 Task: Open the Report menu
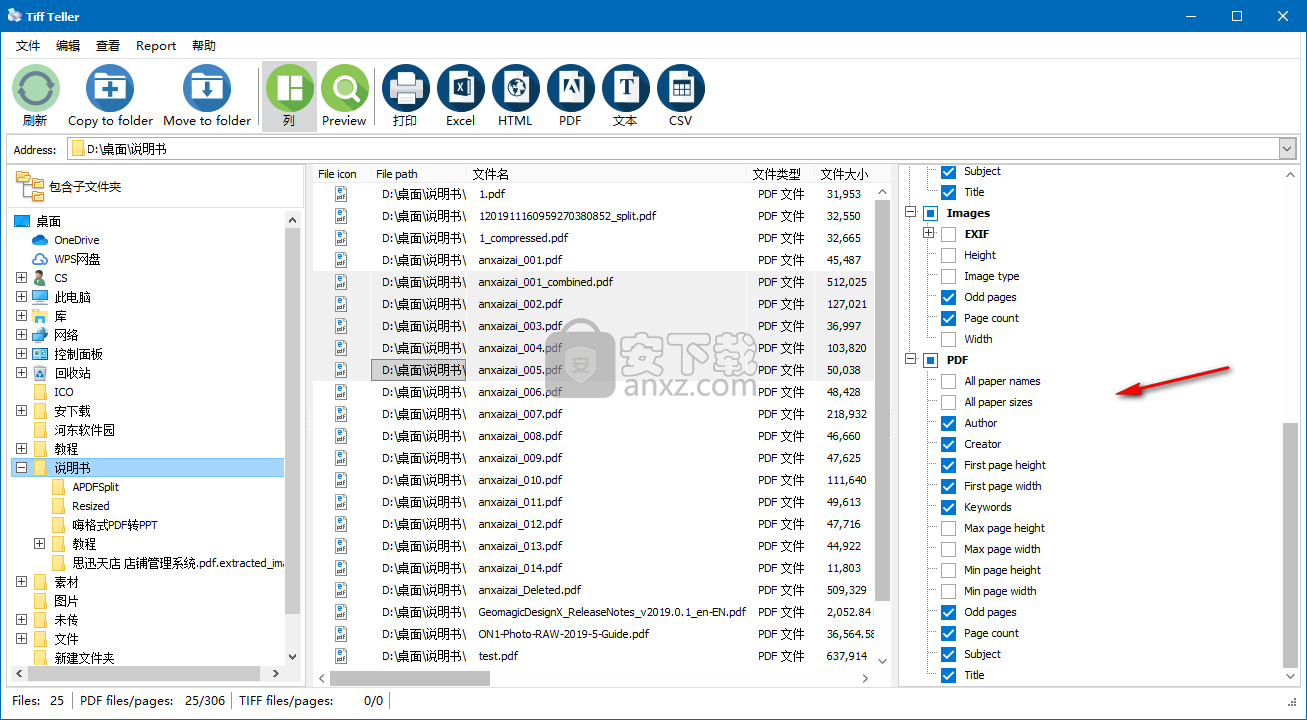[x=156, y=46]
